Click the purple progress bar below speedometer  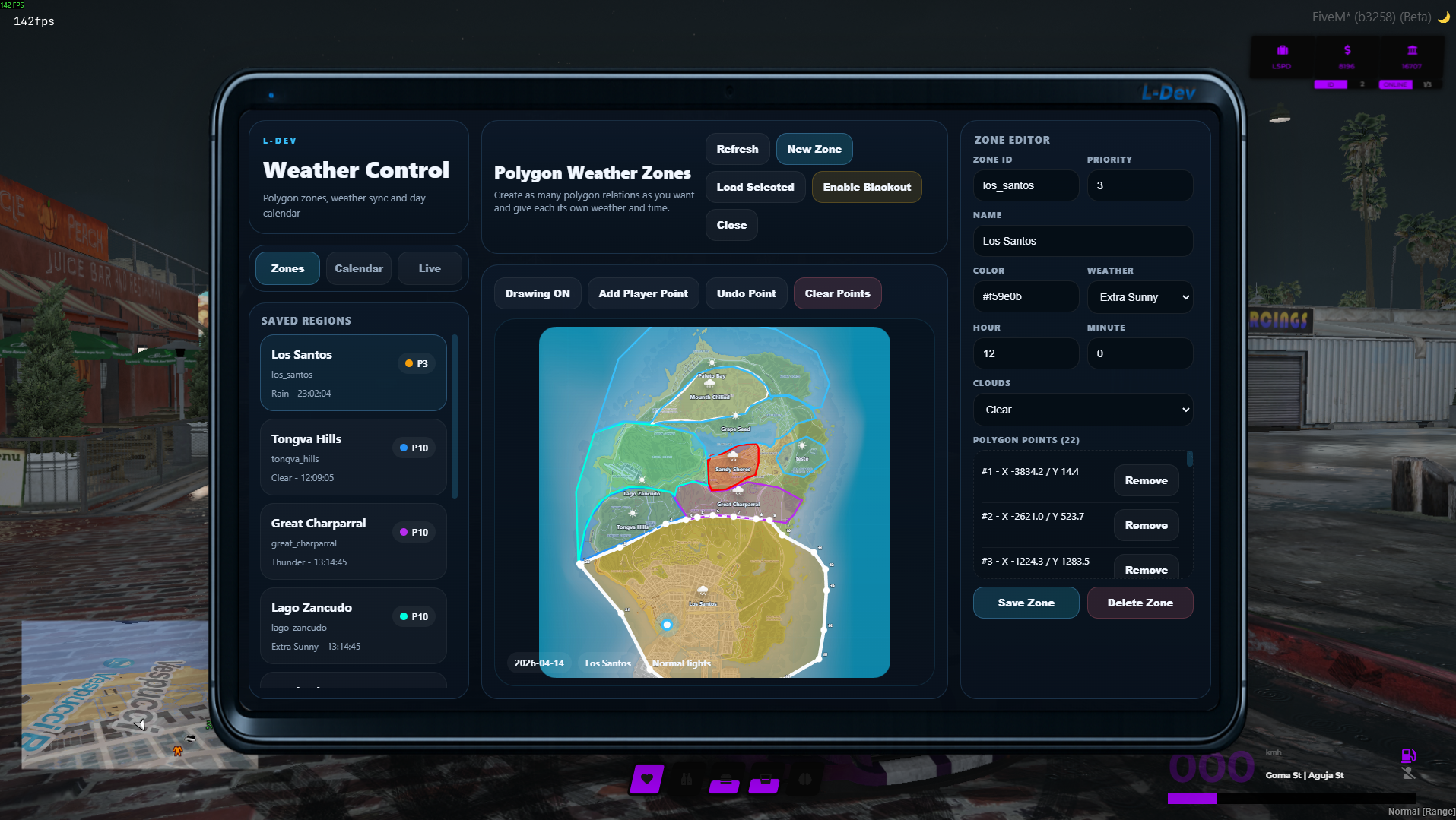(1192, 798)
